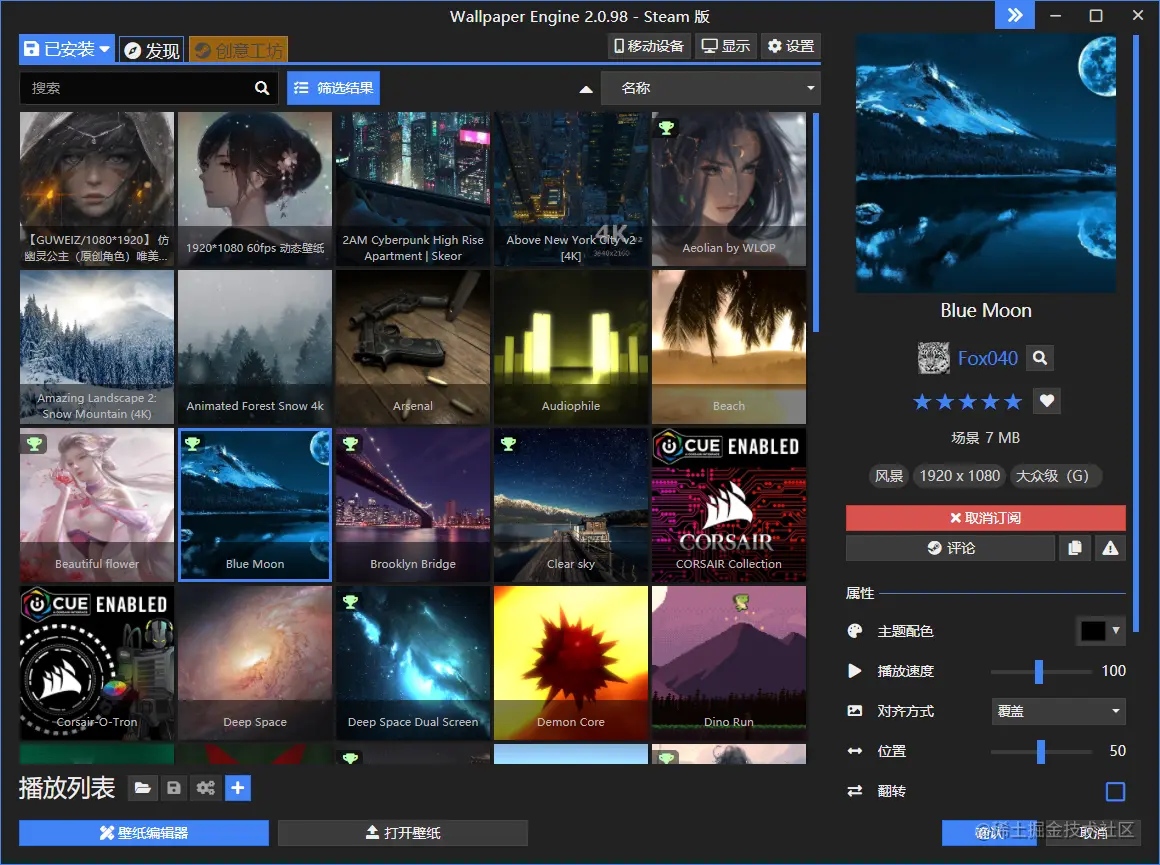Click unsubscribe (取消订阅) red button
This screenshot has height=865, width=1160.
pos(985,518)
